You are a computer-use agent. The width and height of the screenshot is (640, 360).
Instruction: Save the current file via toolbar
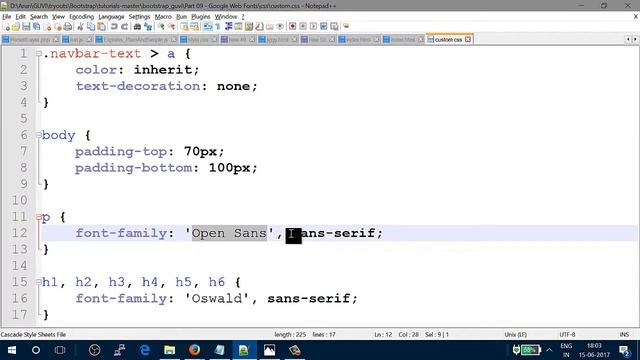[26, 27]
